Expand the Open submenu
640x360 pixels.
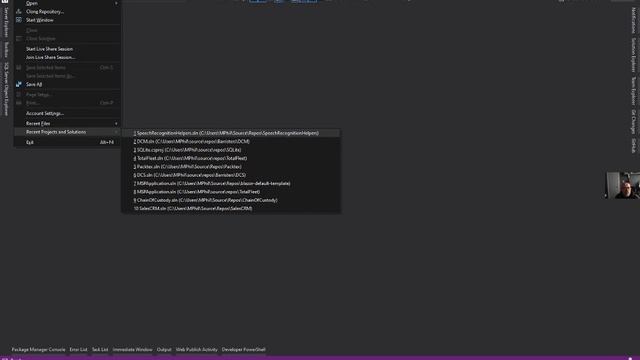point(67,3)
